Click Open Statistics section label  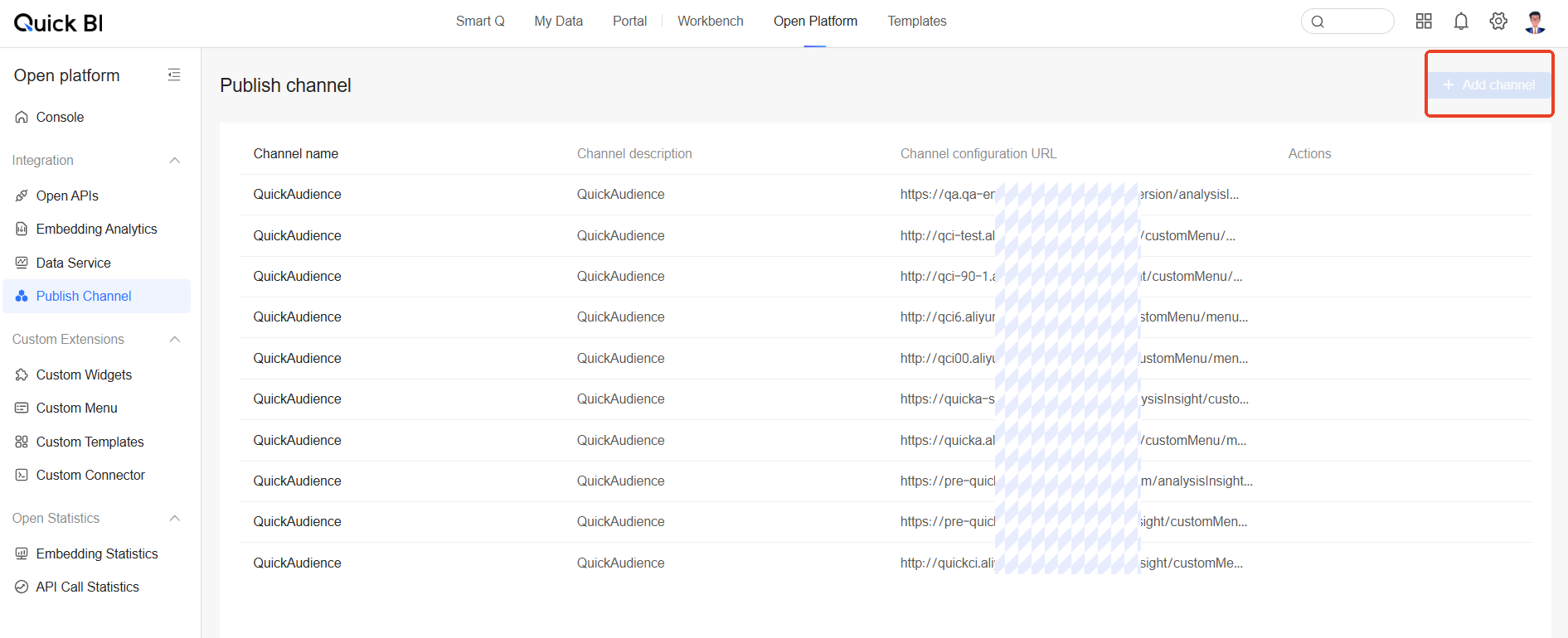[56, 519]
